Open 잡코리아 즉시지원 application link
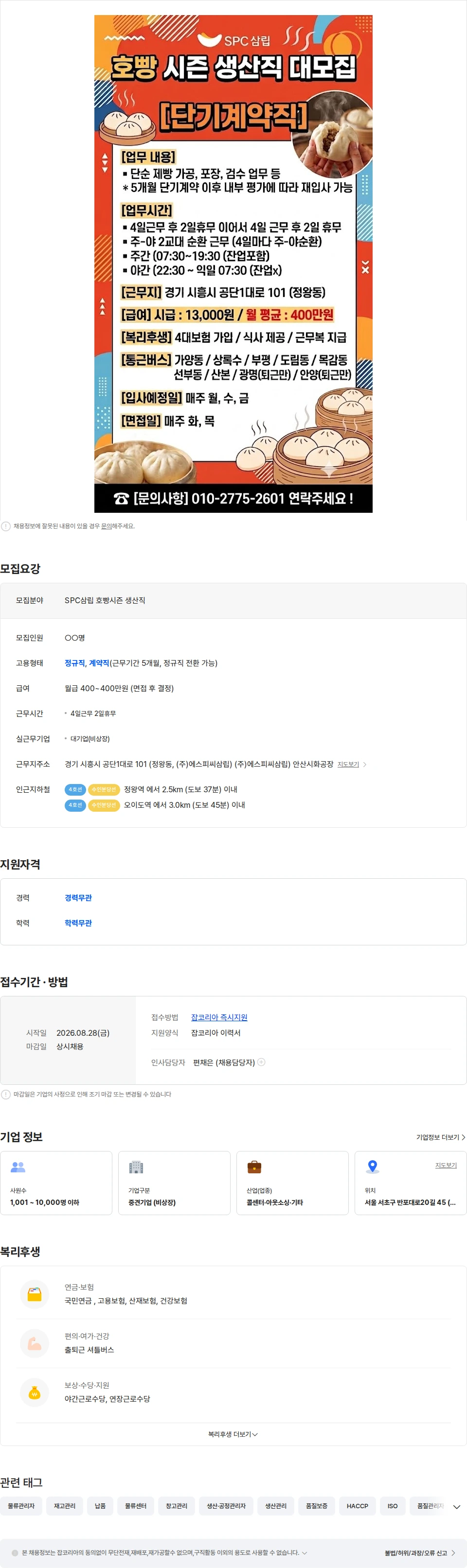 tap(219, 1017)
